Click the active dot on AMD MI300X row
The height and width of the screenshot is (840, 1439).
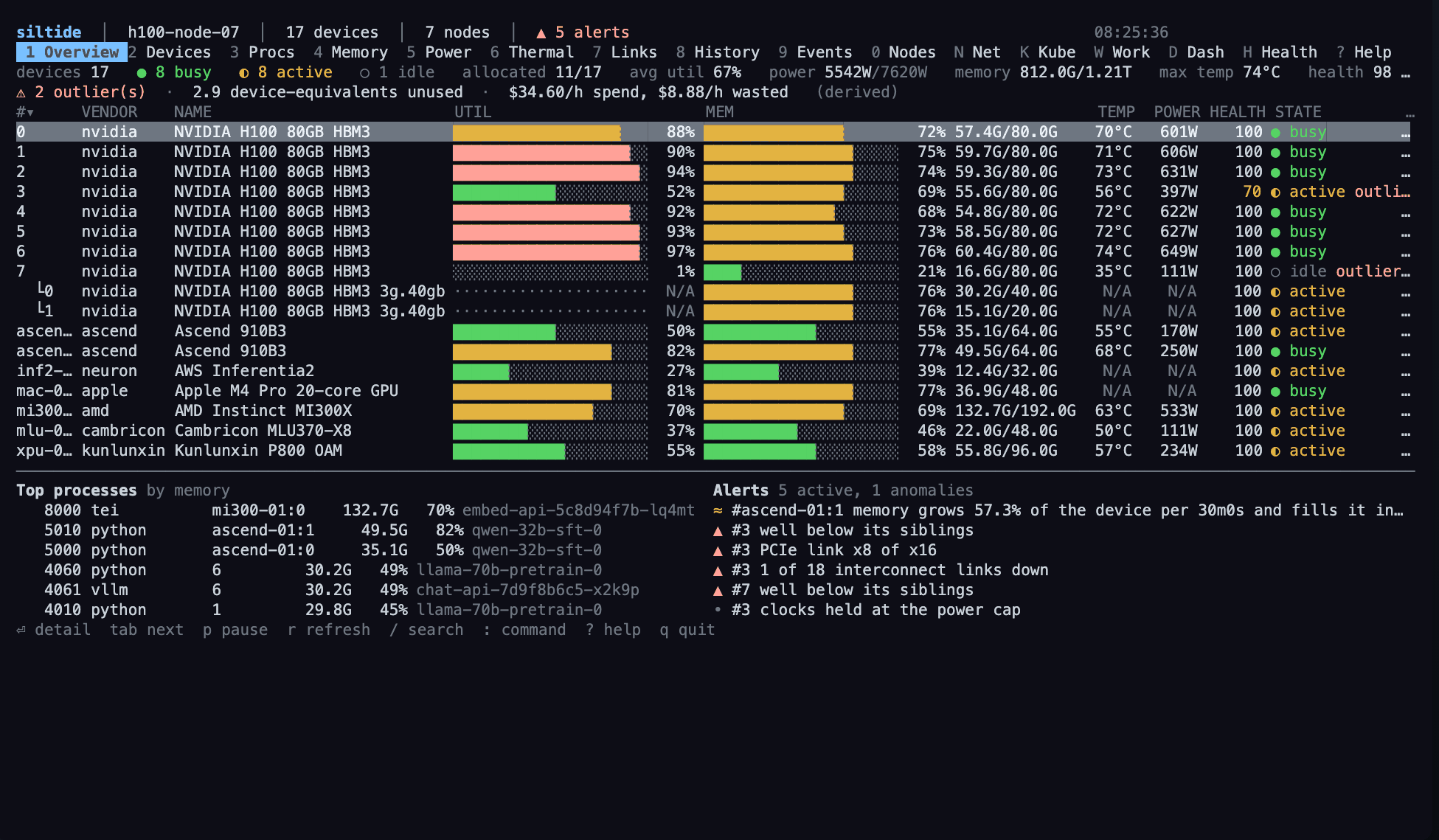tap(1275, 411)
